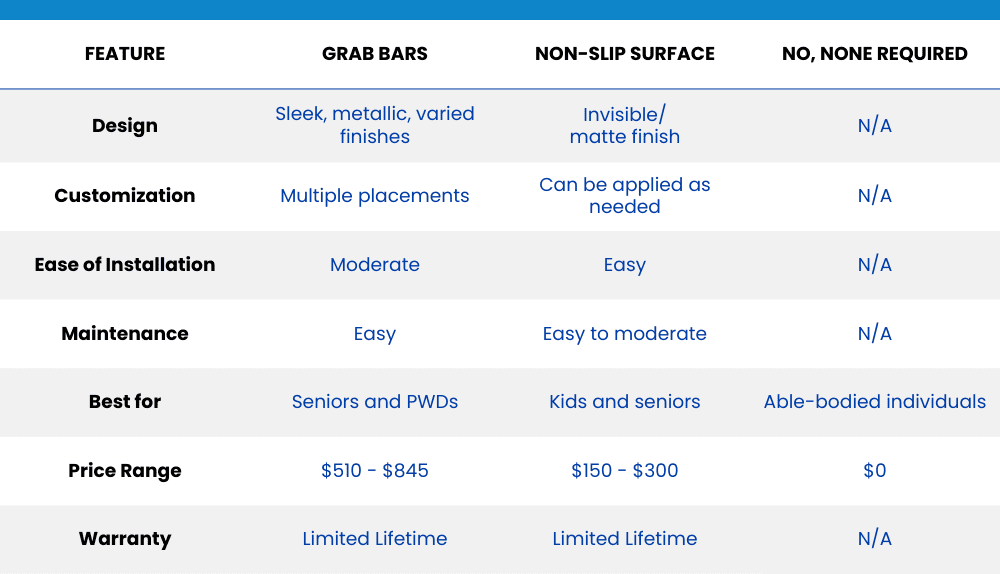Select the Price Range row label
Viewport: 1000px width, 574px height.
click(x=125, y=471)
